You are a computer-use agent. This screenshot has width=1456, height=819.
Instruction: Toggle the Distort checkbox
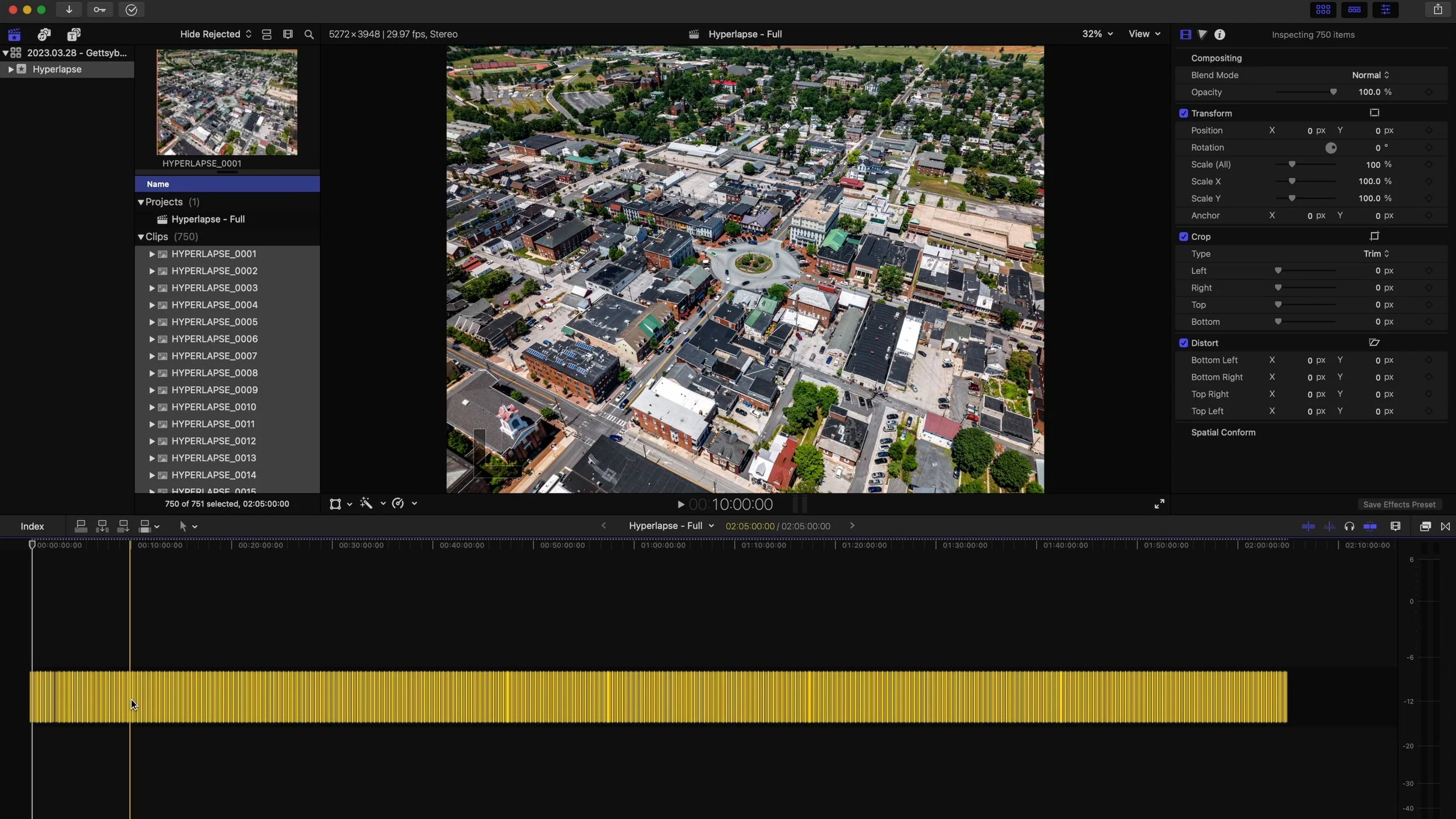click(x=1183, y=343)
